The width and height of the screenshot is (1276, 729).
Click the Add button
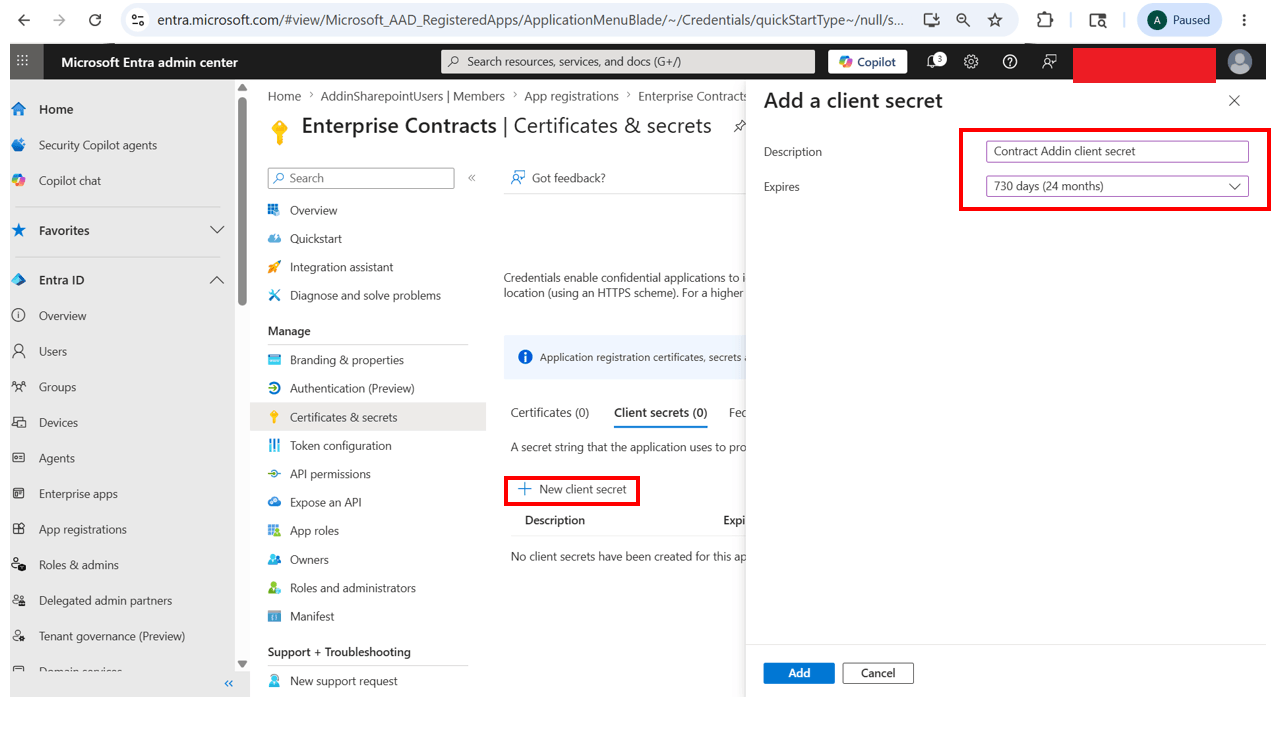[x=799, y=673]
